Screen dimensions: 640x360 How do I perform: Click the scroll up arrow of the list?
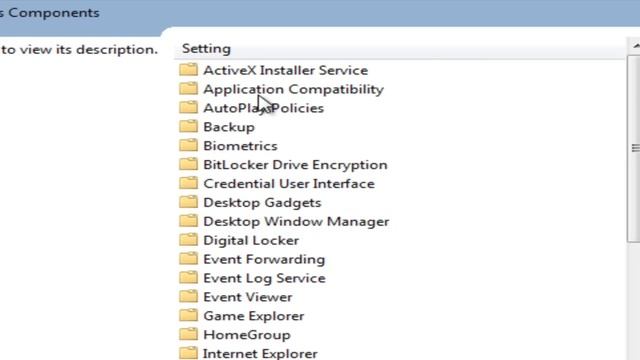coord(635,46)
